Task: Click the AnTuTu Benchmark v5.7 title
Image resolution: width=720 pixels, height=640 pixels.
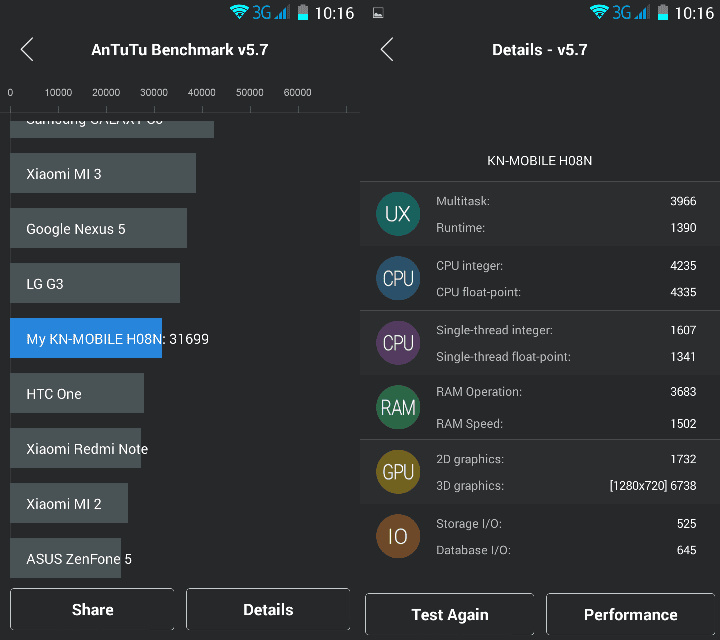Action: pos(180,50)
